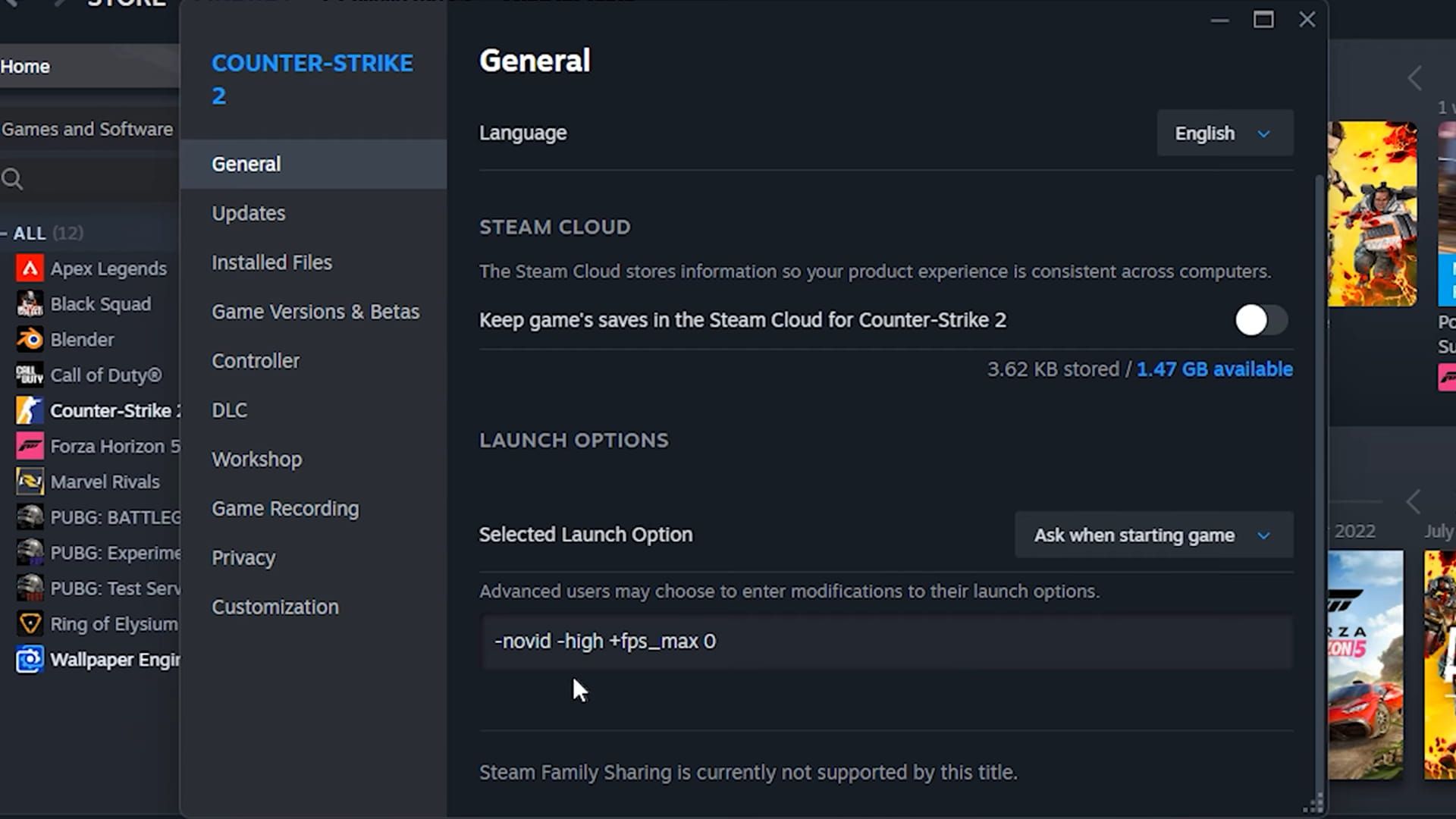Go to Home in the library sidebar
The height and width of the screenshot is (819, 1456).
(26, 67)
